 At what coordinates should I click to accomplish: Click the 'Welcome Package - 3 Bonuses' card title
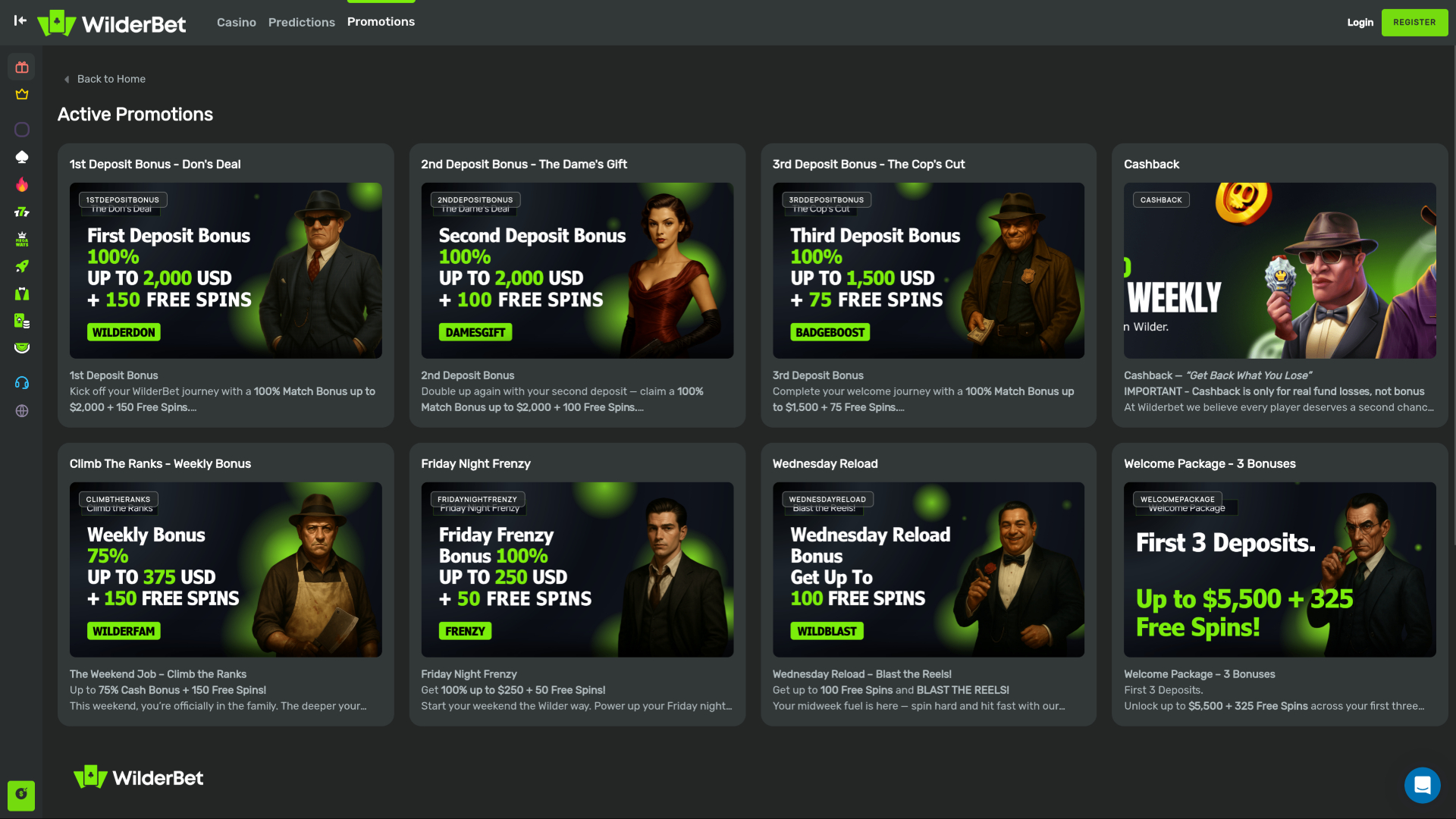coord(1210,464)
